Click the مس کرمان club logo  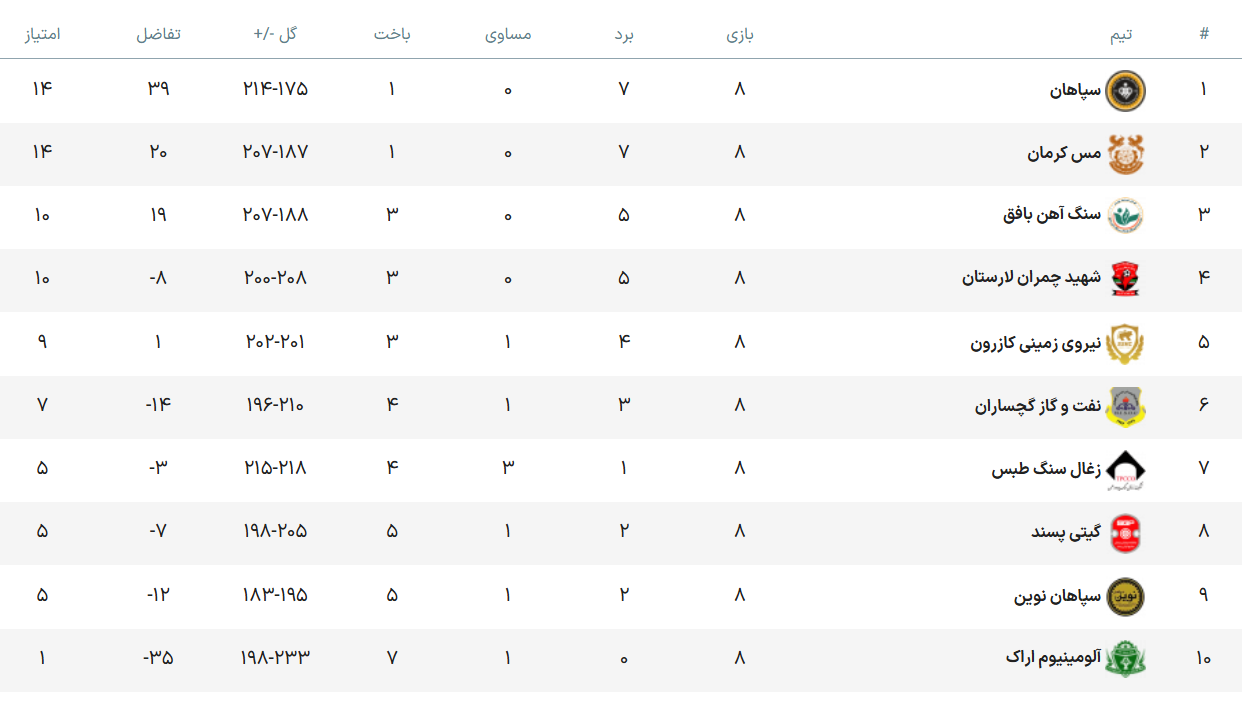pyautogui.click(x=1126, y=154)
